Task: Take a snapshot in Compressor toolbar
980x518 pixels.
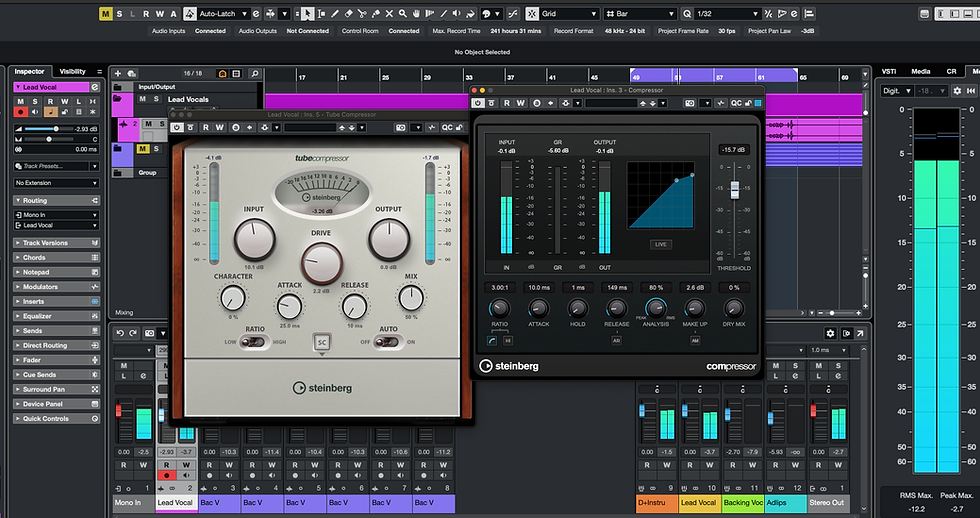Action: coord(689,103)
